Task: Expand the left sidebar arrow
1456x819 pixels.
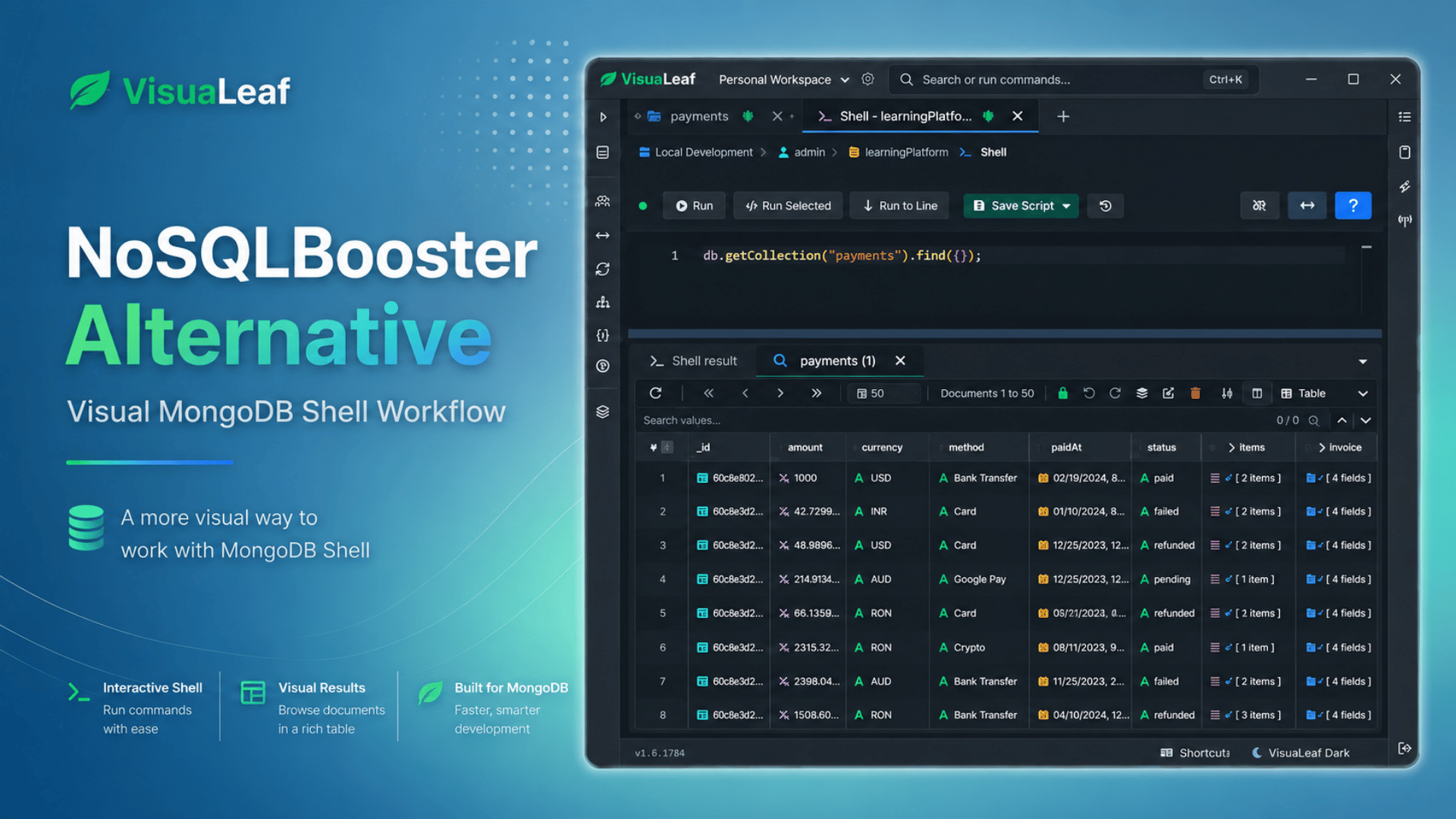Action: 603,117
